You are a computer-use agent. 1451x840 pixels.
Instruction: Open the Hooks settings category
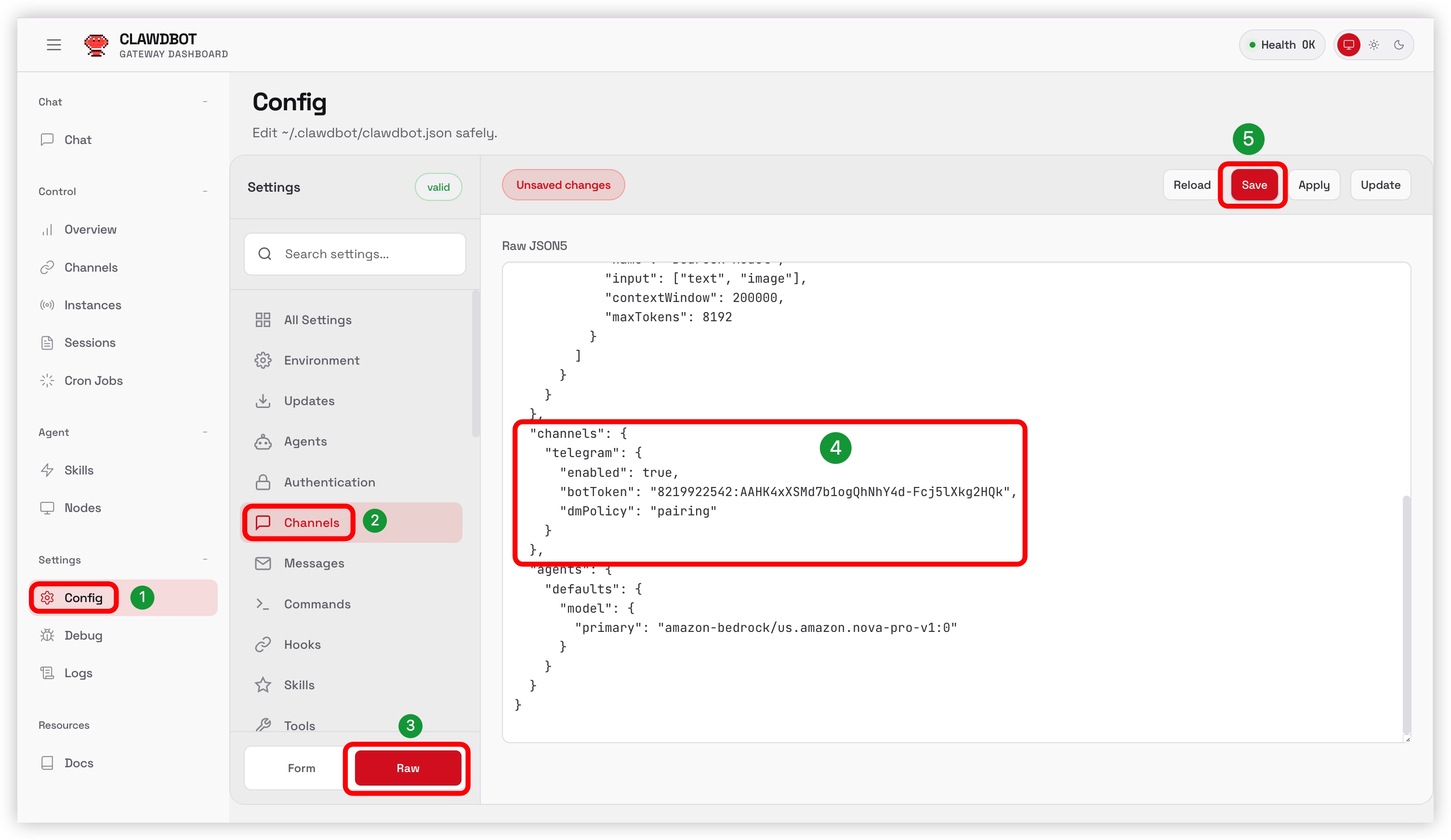tap(302, 644)
